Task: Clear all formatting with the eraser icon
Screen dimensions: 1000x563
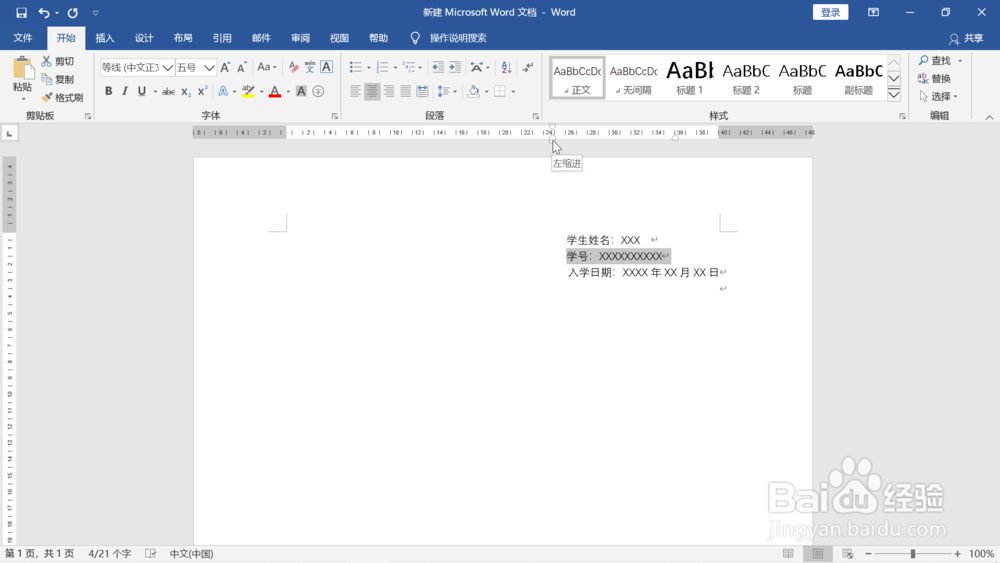Action: [293, 67]
